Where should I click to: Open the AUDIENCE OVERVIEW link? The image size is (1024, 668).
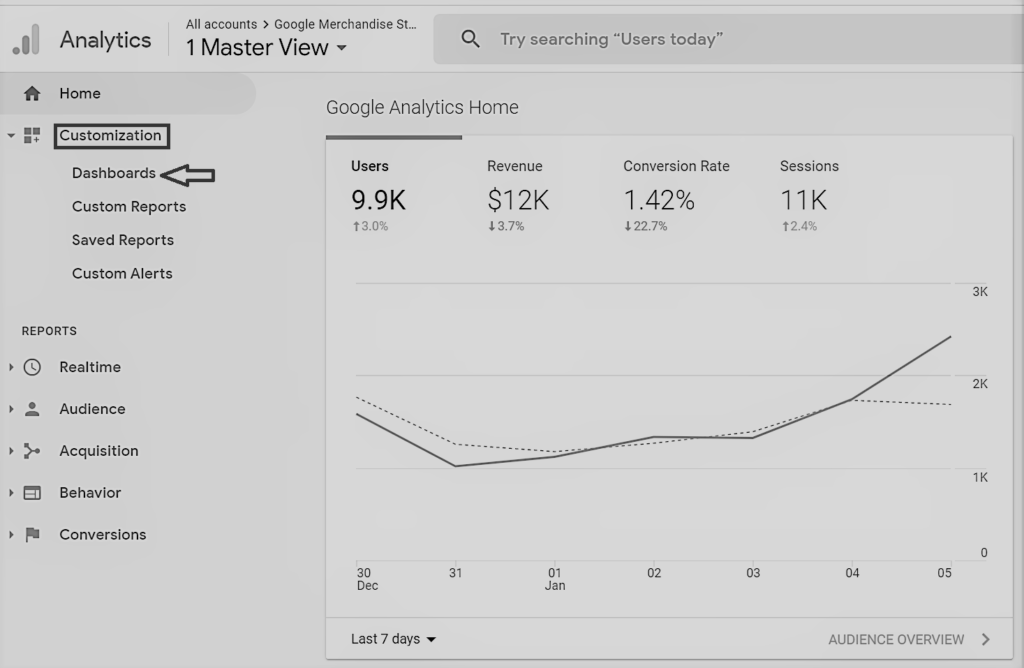tap(896, 639)
